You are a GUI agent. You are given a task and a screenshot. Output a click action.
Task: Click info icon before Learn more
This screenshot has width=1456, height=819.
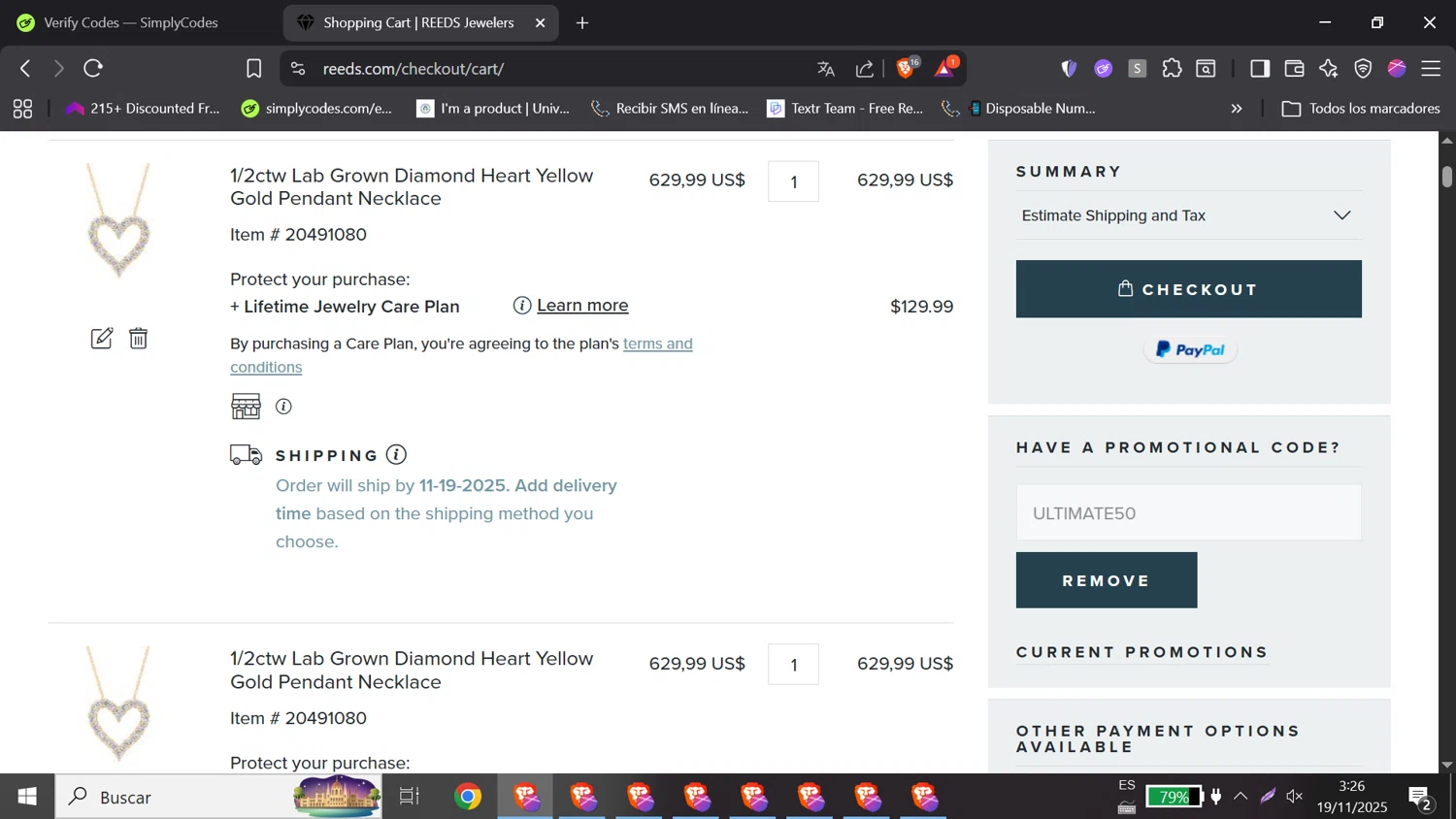[x=522, y=306]
